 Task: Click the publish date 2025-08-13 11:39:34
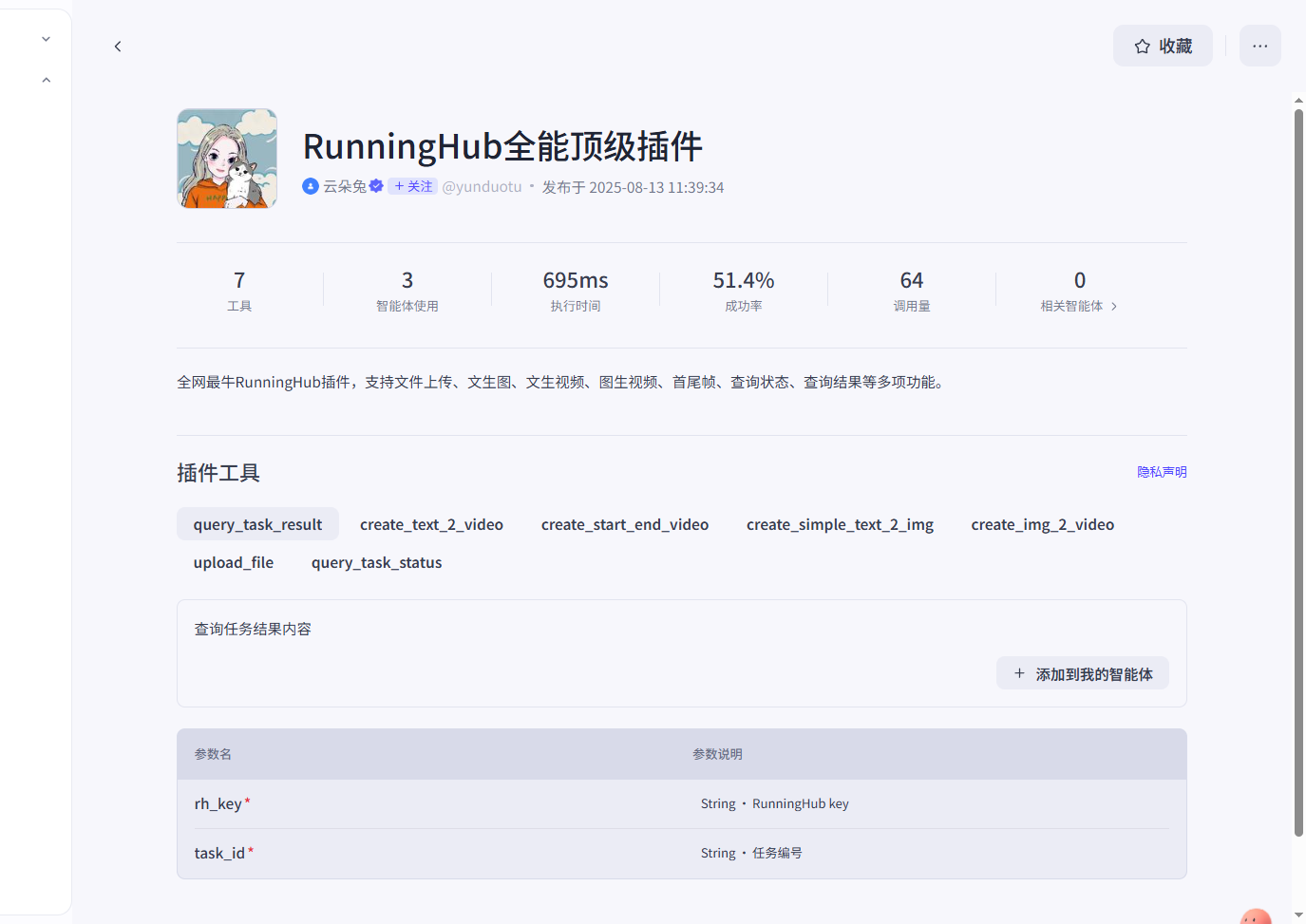tap(656, 187)
